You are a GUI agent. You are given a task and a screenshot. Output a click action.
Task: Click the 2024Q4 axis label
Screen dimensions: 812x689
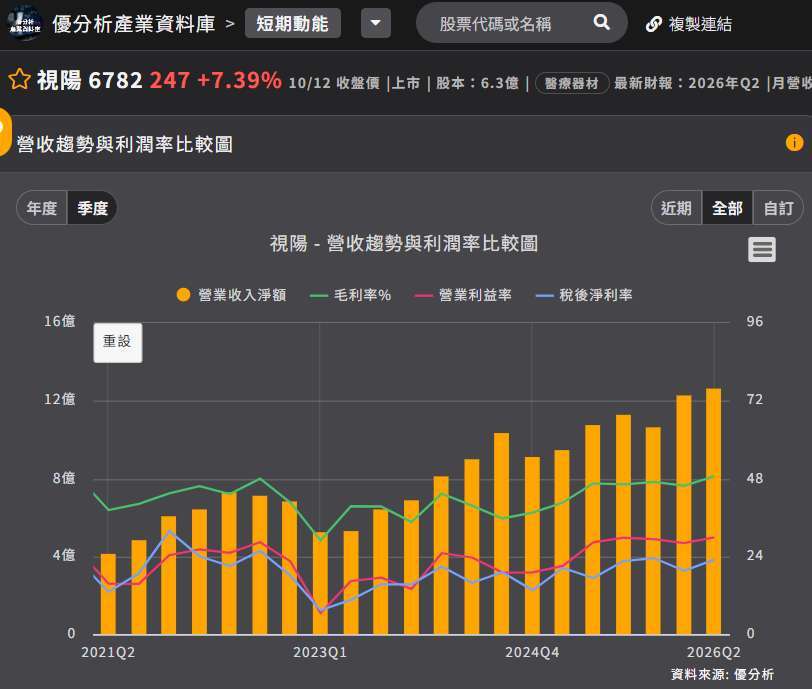532,652
